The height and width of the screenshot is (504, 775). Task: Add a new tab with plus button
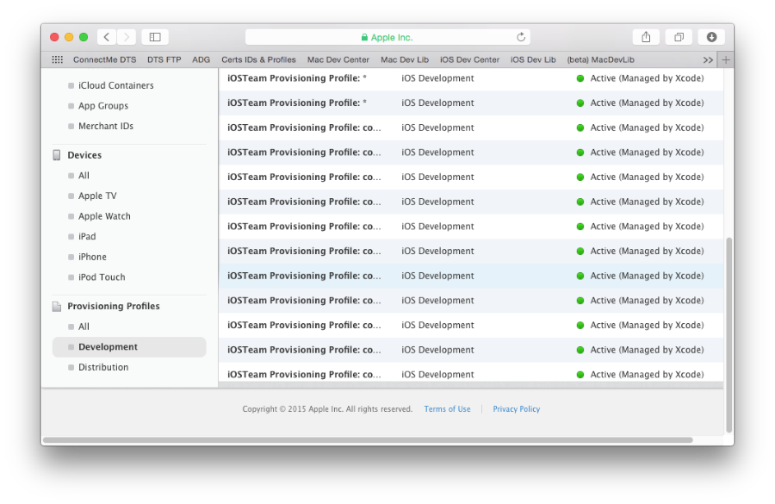pos(725,60)
